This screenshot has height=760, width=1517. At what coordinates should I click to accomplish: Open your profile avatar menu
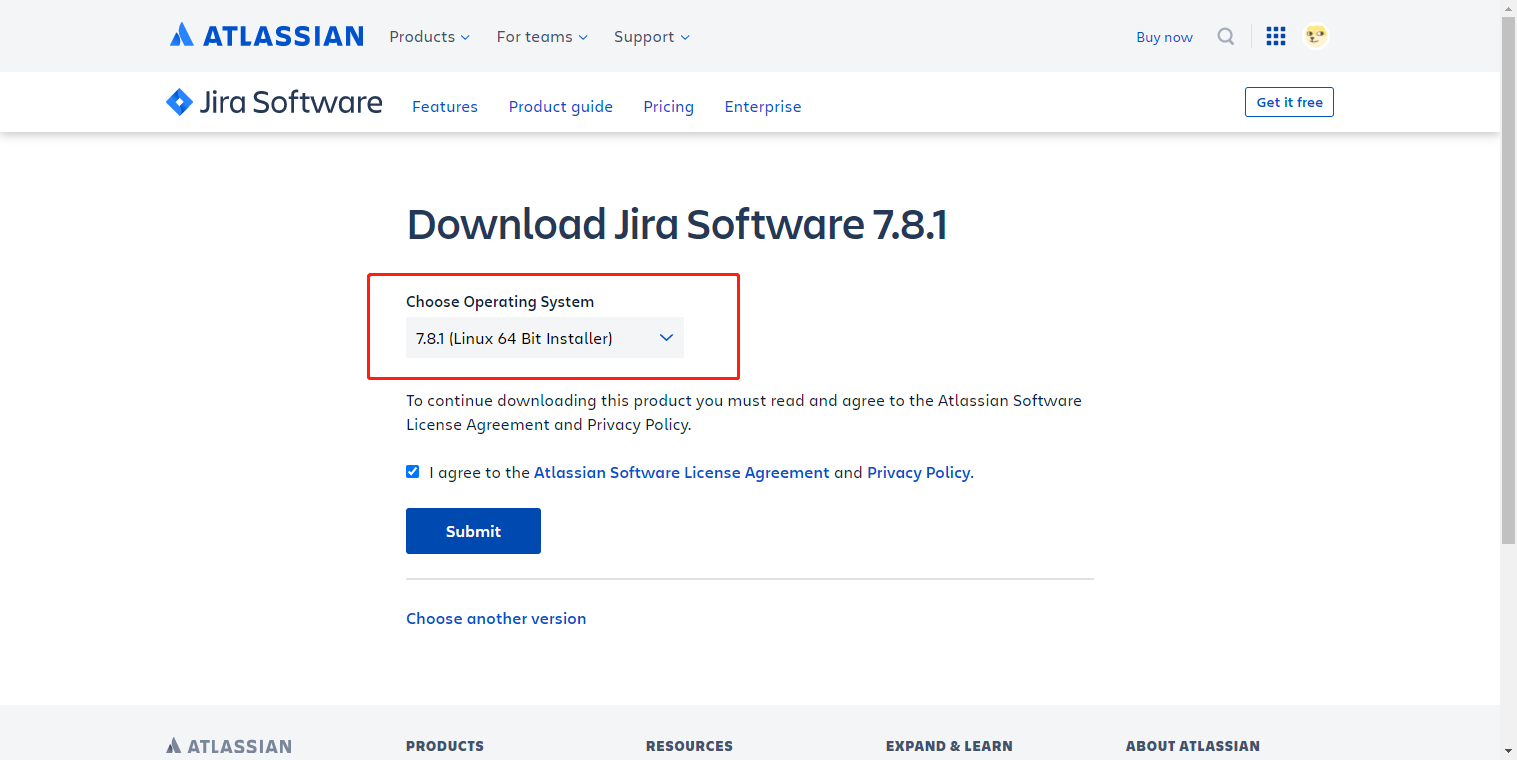[1315, 36]
